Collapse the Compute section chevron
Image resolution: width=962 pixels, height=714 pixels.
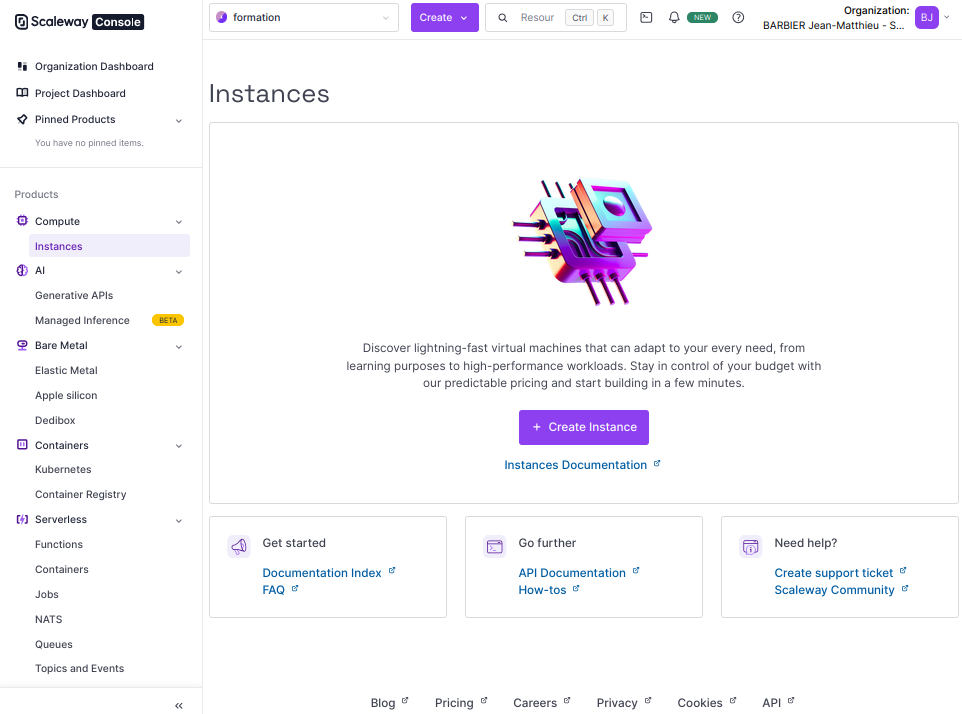(x=179, y=222)
